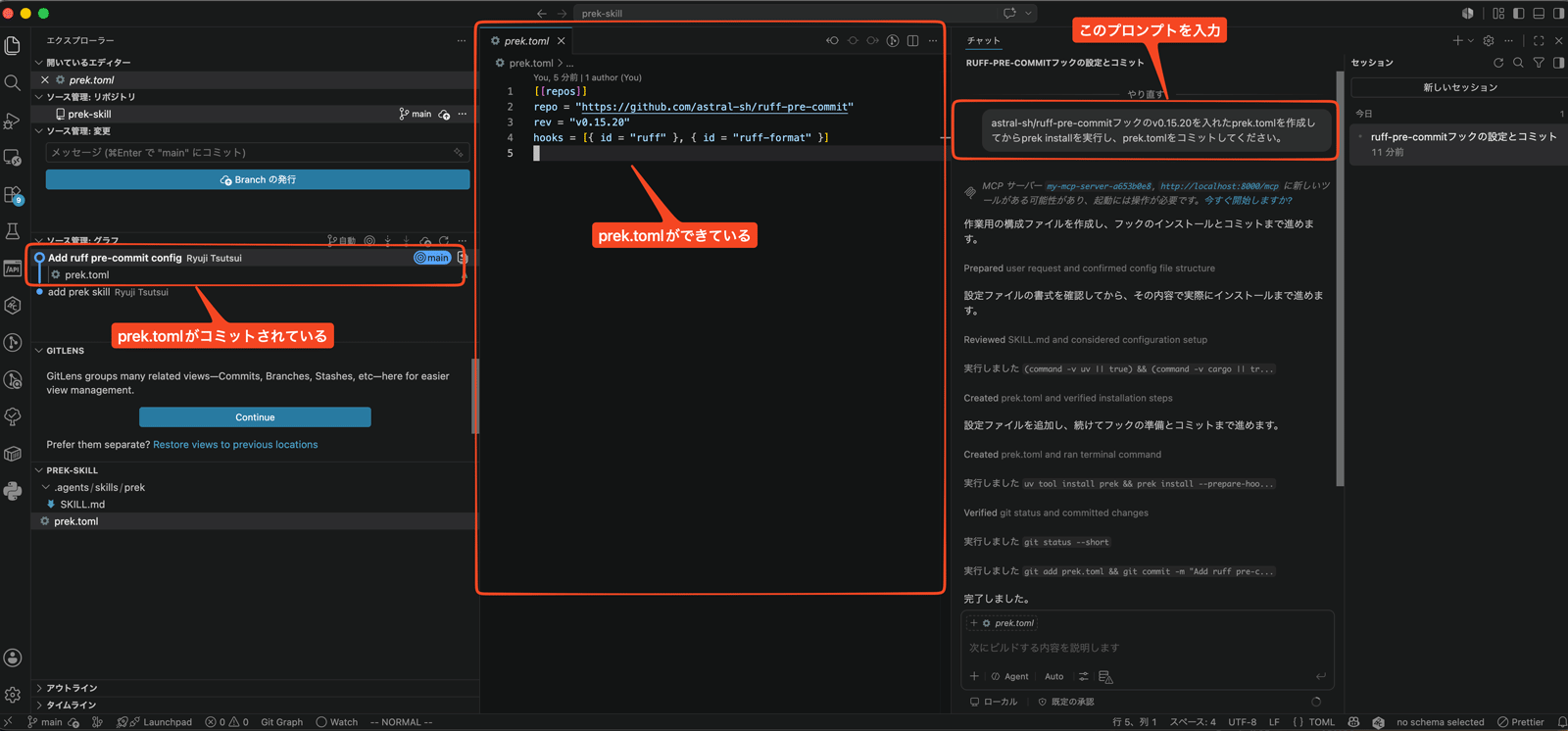1568x731 pixels.
Task: Open the Auto model picker dropdown
Action: pos(1054,676)
